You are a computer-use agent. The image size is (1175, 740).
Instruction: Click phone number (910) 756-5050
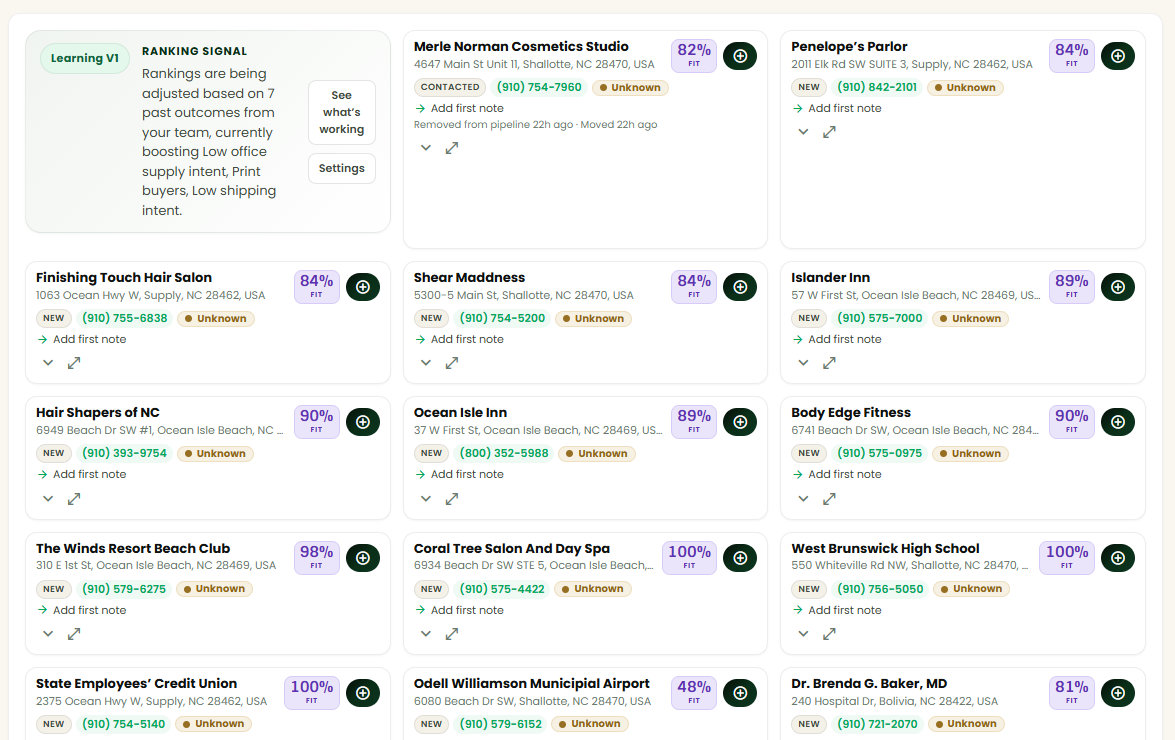point(880,589)
